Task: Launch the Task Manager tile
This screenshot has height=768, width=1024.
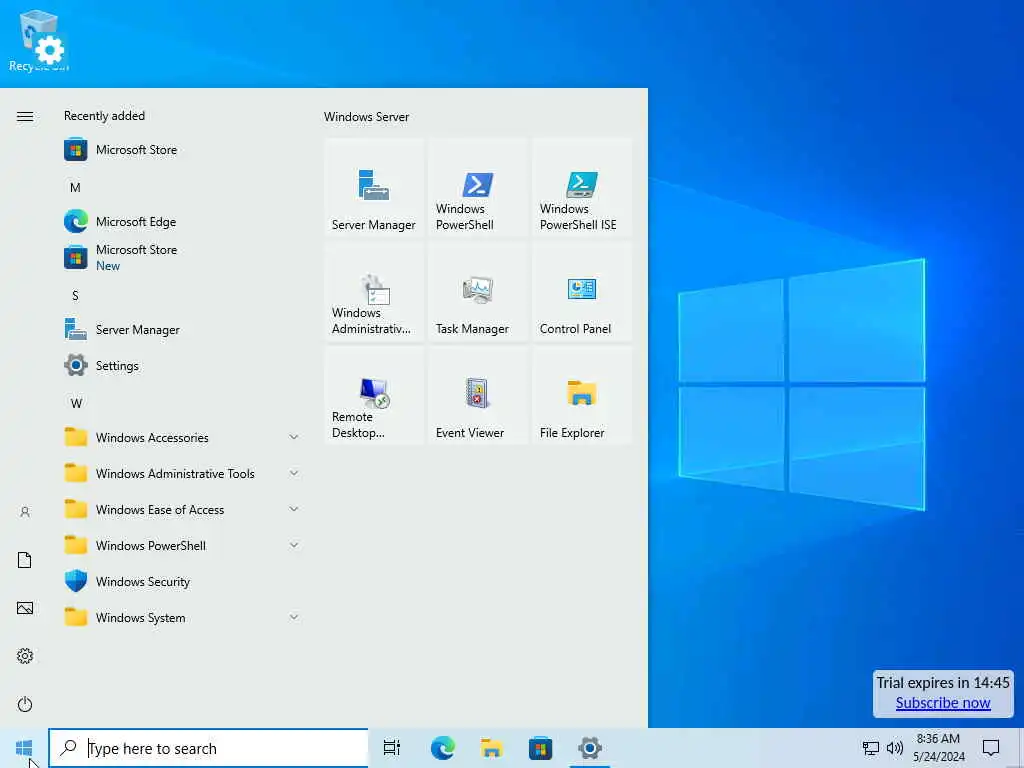Action: [x=477, y=291]
